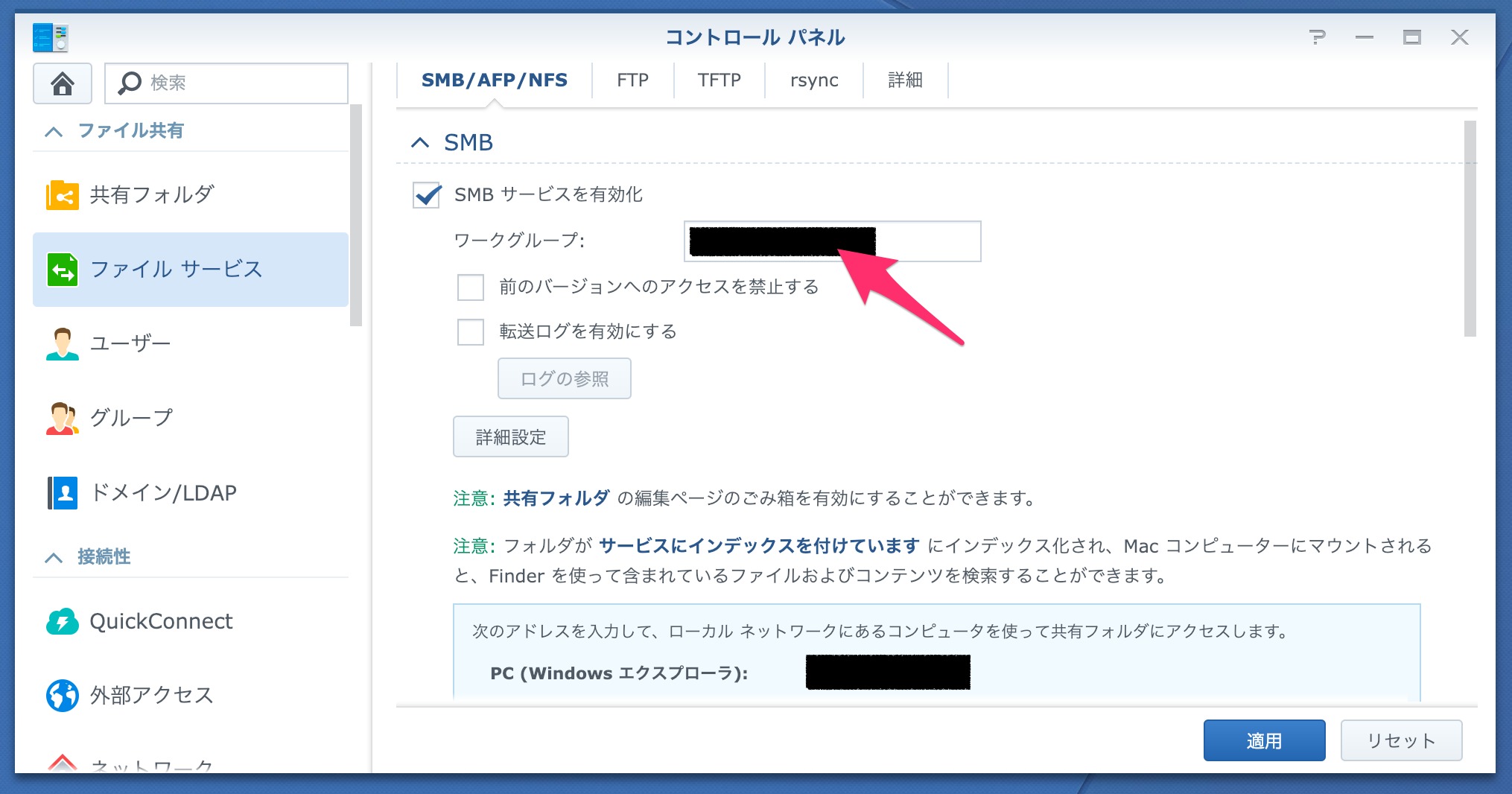The width and height of the screenshot is (1512, 794).
Task: Follow the サービスにインデックスを付けています link
Action: [760, 546]
